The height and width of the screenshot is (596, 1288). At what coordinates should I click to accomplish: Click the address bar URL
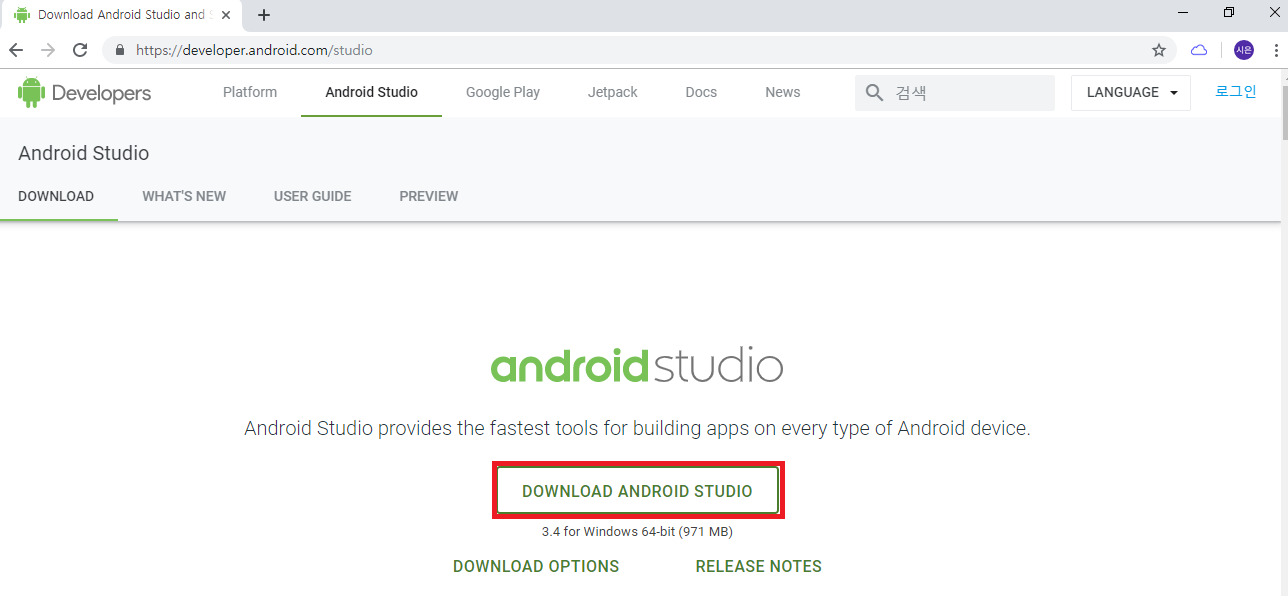coord(254,50)
